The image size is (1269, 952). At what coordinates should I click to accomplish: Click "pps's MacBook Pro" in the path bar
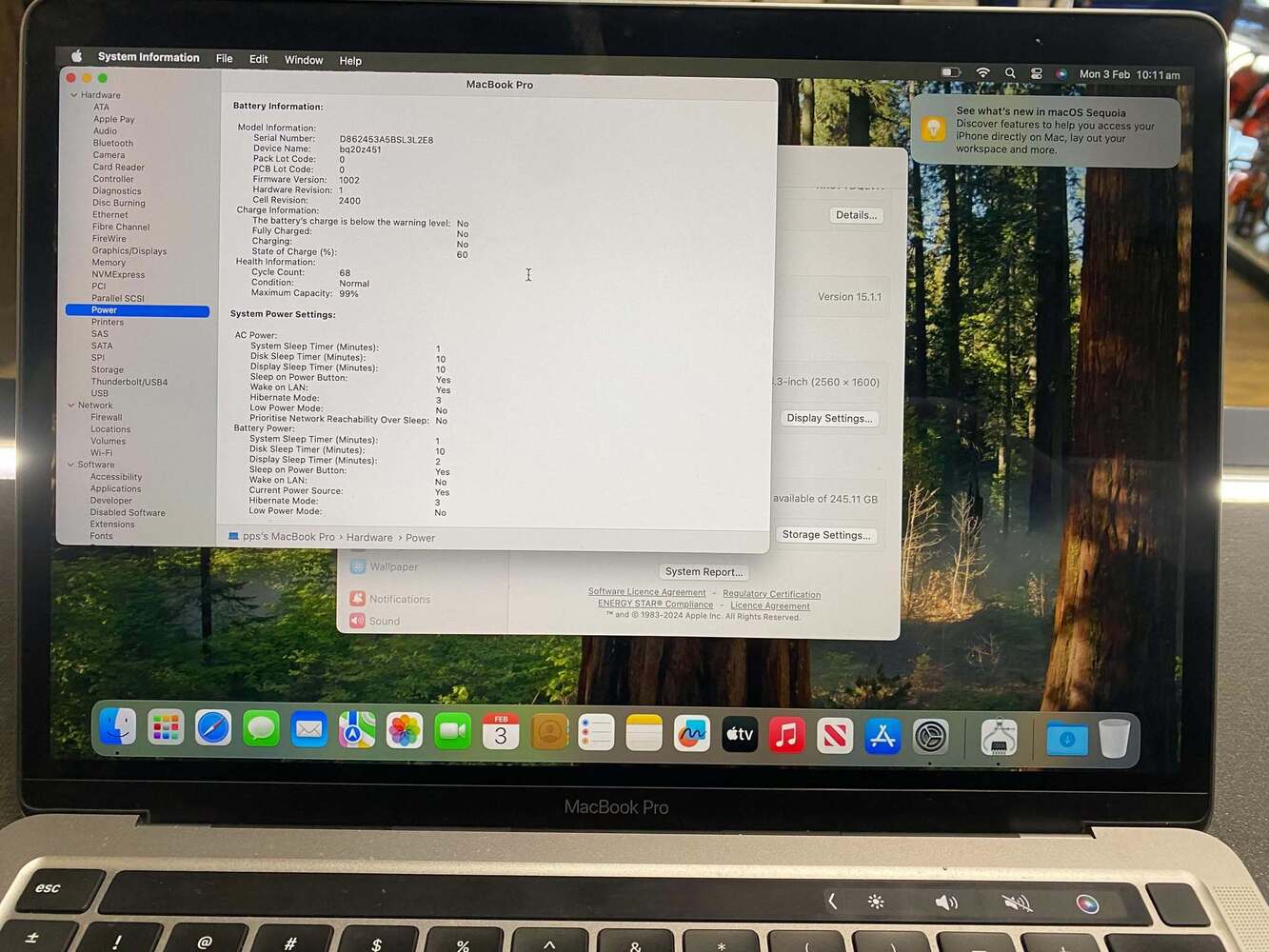(x=282, y=537)
